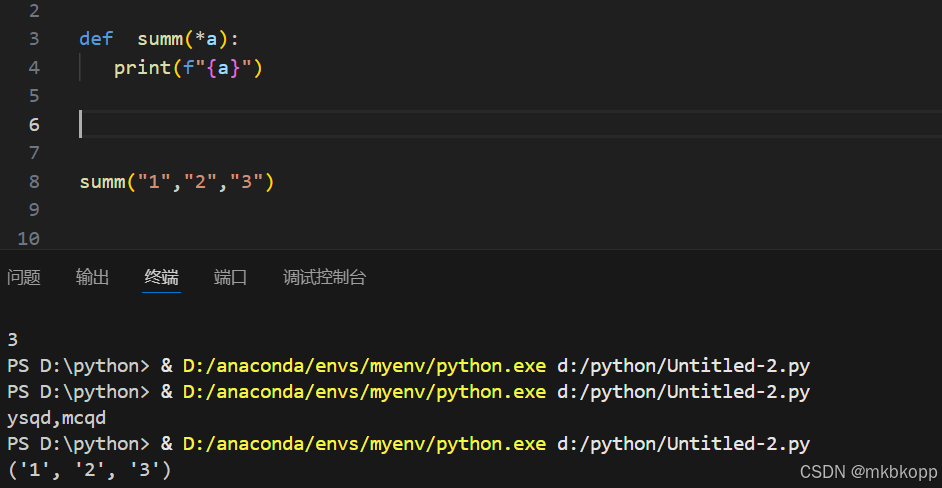Select the 终端 panel tab
This screenshot has height=488, width=942.
pyautogui.click(x=162, y=278)
